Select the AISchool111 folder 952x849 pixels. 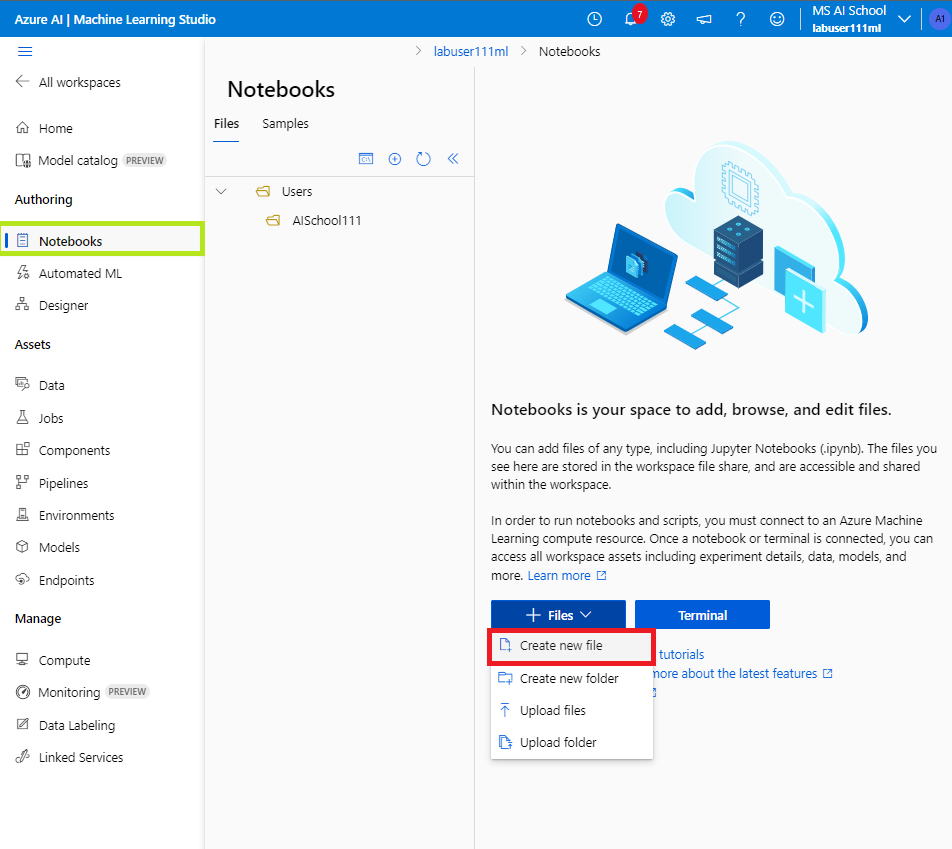pyautogui.click(x=314, y=220)
